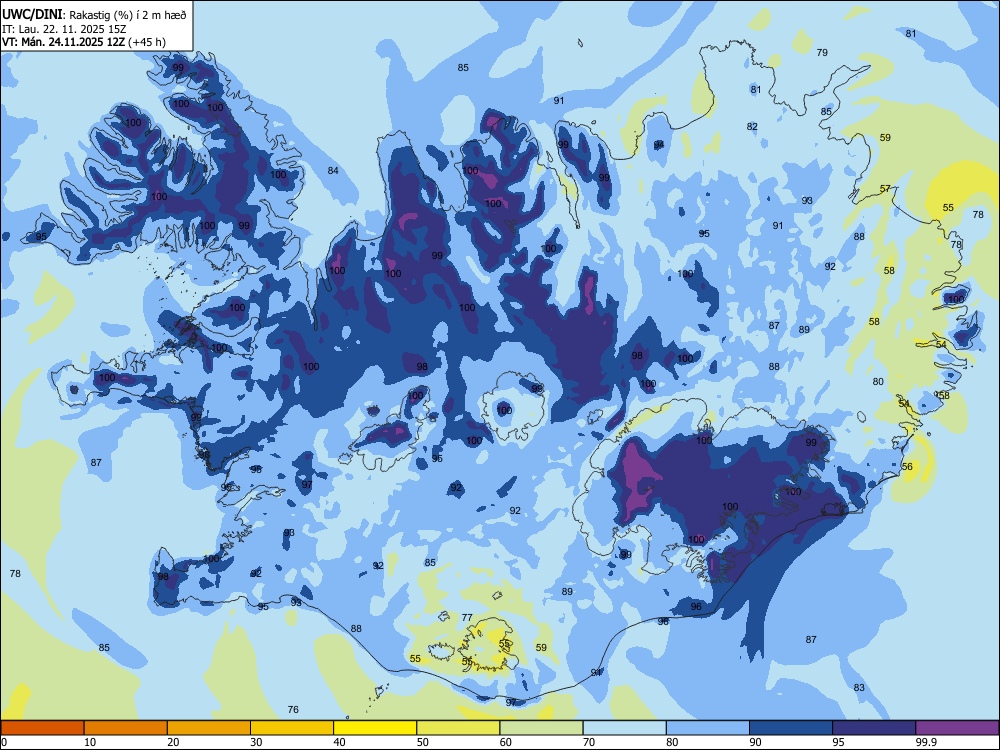This screenshot has width=1000, height=750.
Task: Select the purple above-99.9 legend swatch
Action: pos(957,728)
